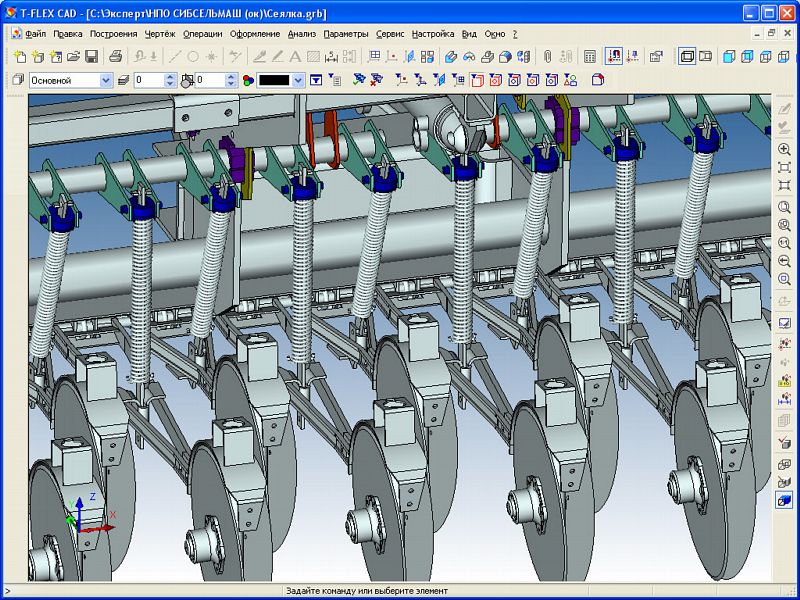800x600 pixels.
Task: Toggle the selection filter funnel button
Action: coord(316,80)
